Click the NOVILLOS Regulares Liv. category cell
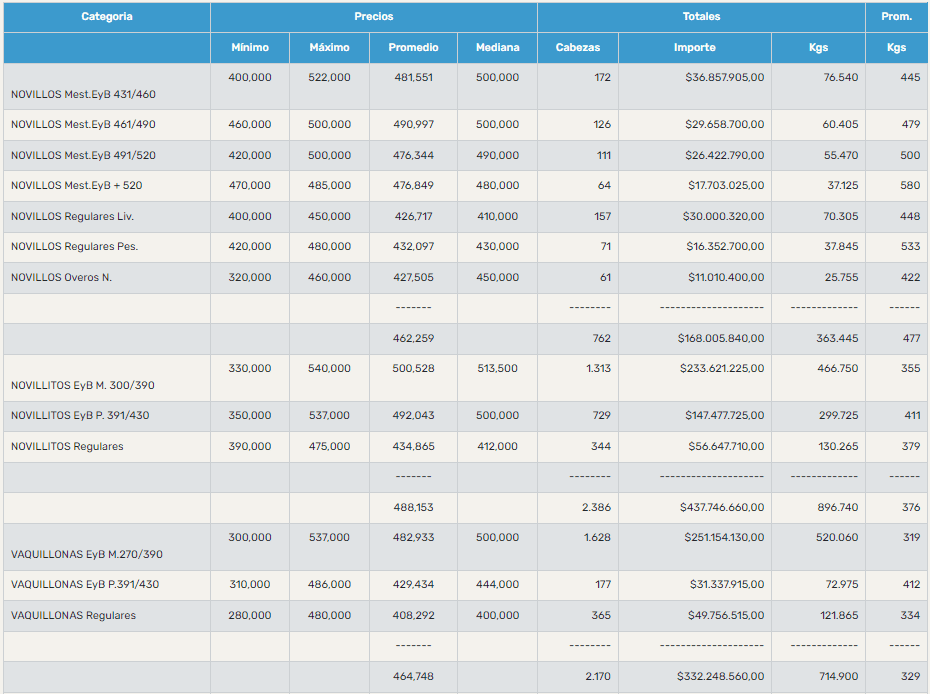This screenshot has width=930, height=694. [x=72, y=217]
